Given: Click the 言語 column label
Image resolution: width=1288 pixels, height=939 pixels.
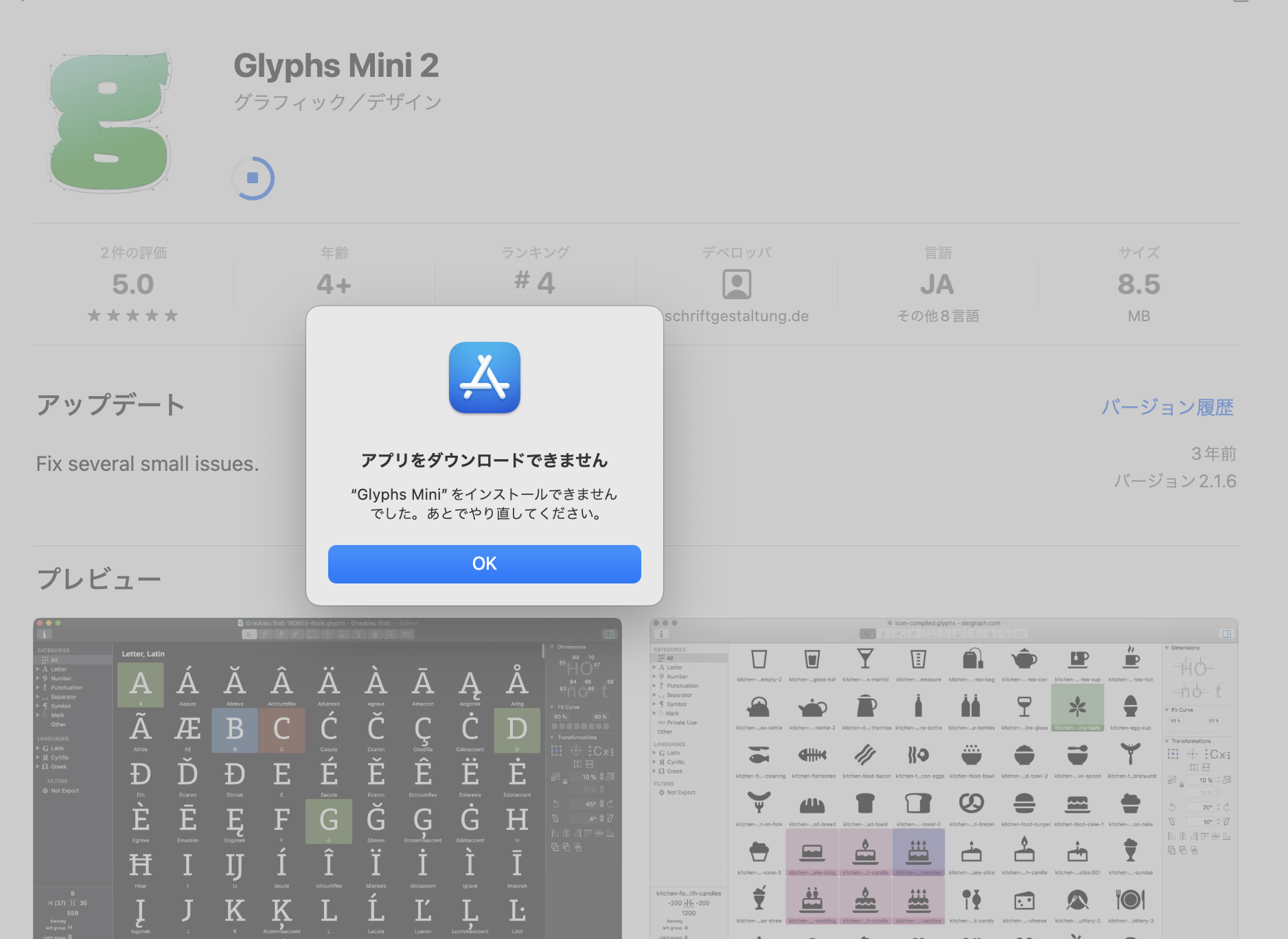Looking at the screenshot, I should pyautogui.click(x=938, y=253).
